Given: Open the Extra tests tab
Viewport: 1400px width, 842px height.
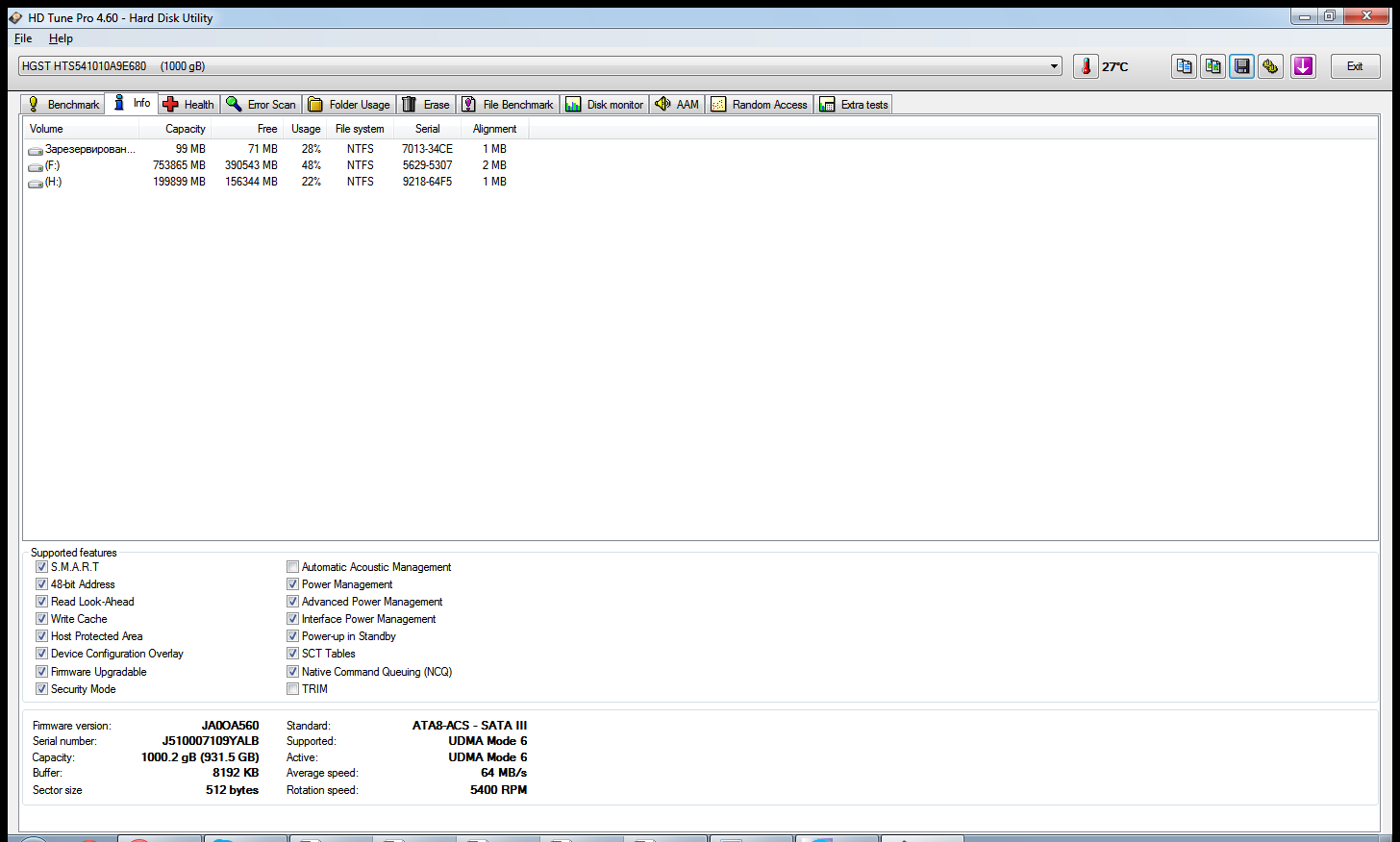Looking at the screenshot, I should [x=854, y=104].
